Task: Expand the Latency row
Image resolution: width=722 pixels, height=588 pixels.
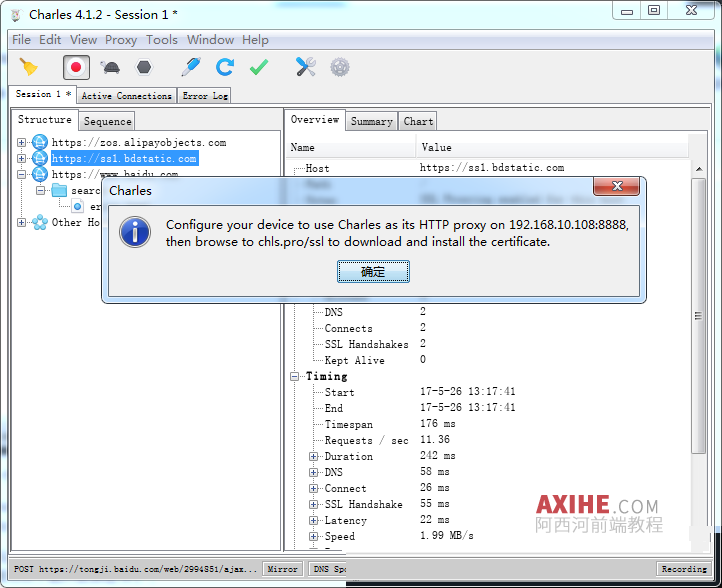Action: (x=314, y=520)
